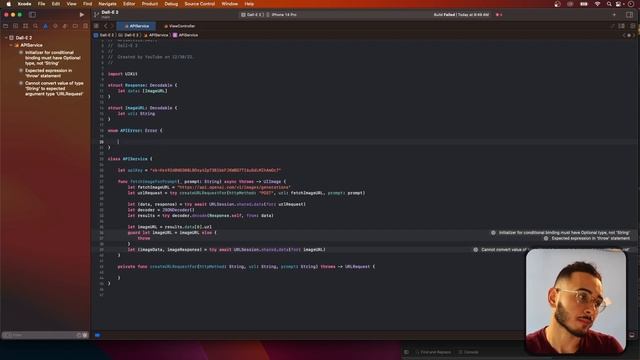
Task: Open the test navigator icon
Action: (x=55, y=26)
